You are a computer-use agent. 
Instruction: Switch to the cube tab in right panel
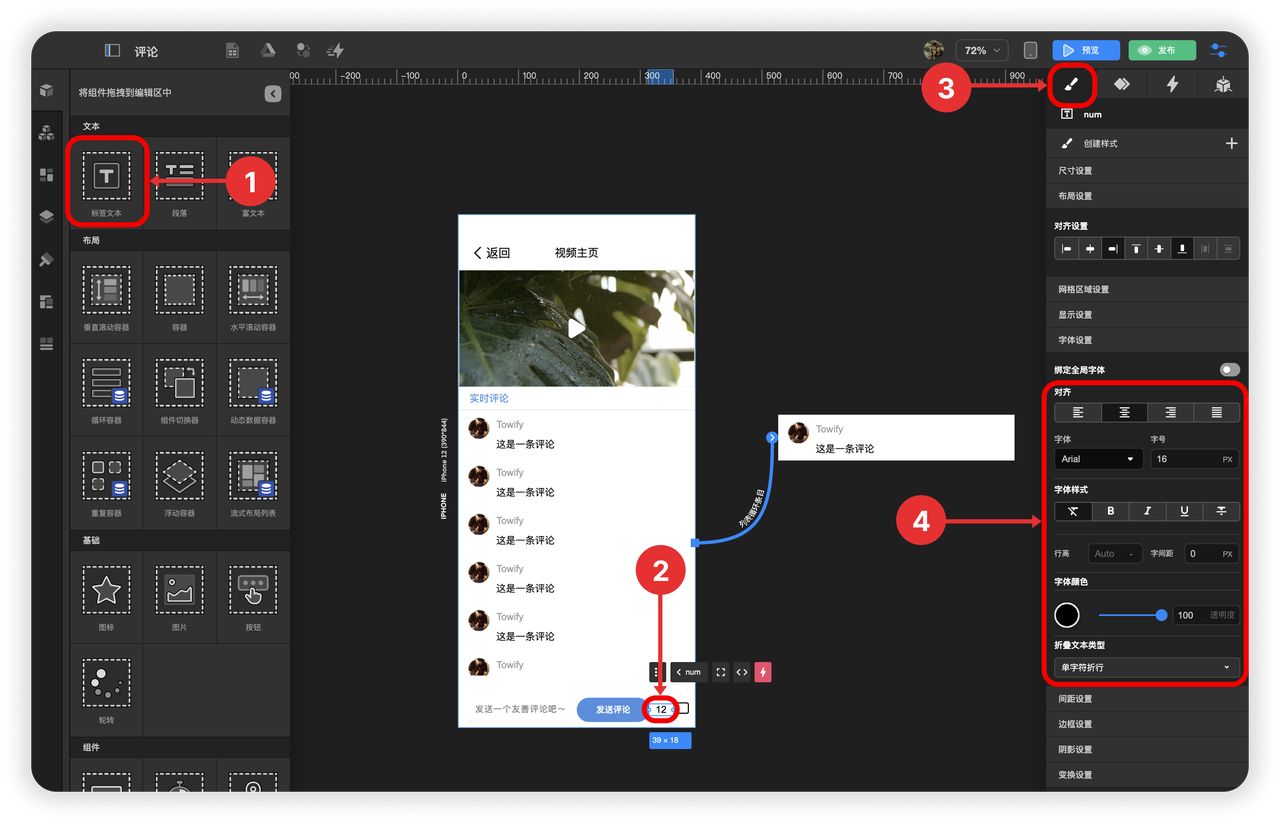coord(1223,85)
